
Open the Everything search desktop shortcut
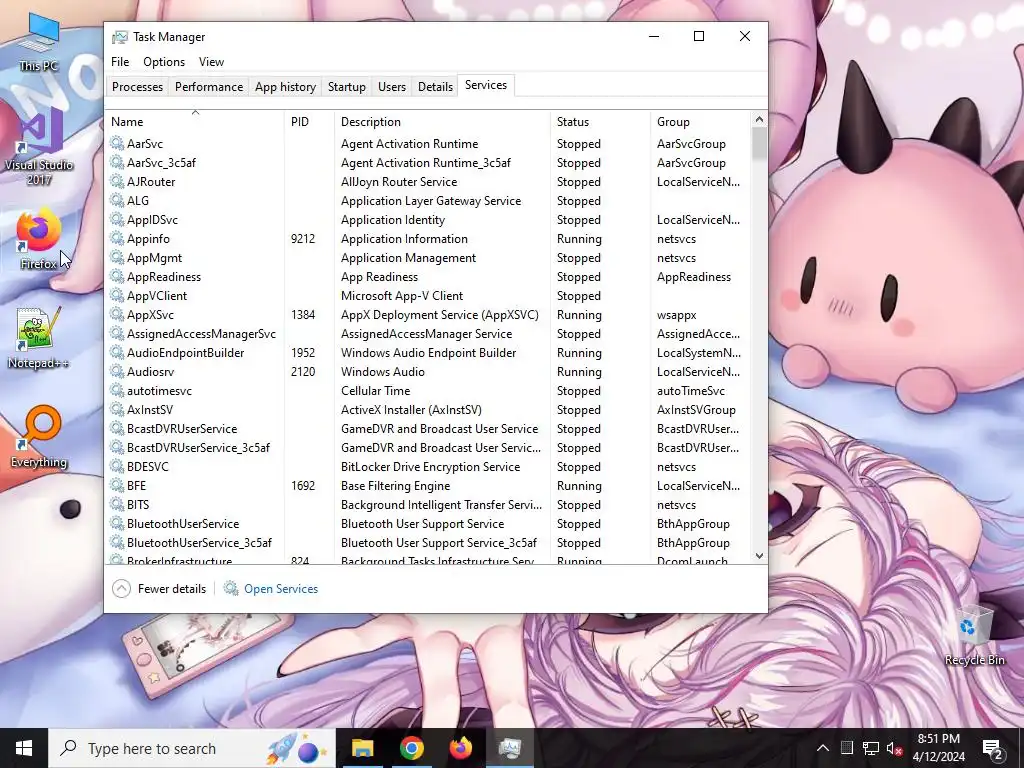point(39,437)
